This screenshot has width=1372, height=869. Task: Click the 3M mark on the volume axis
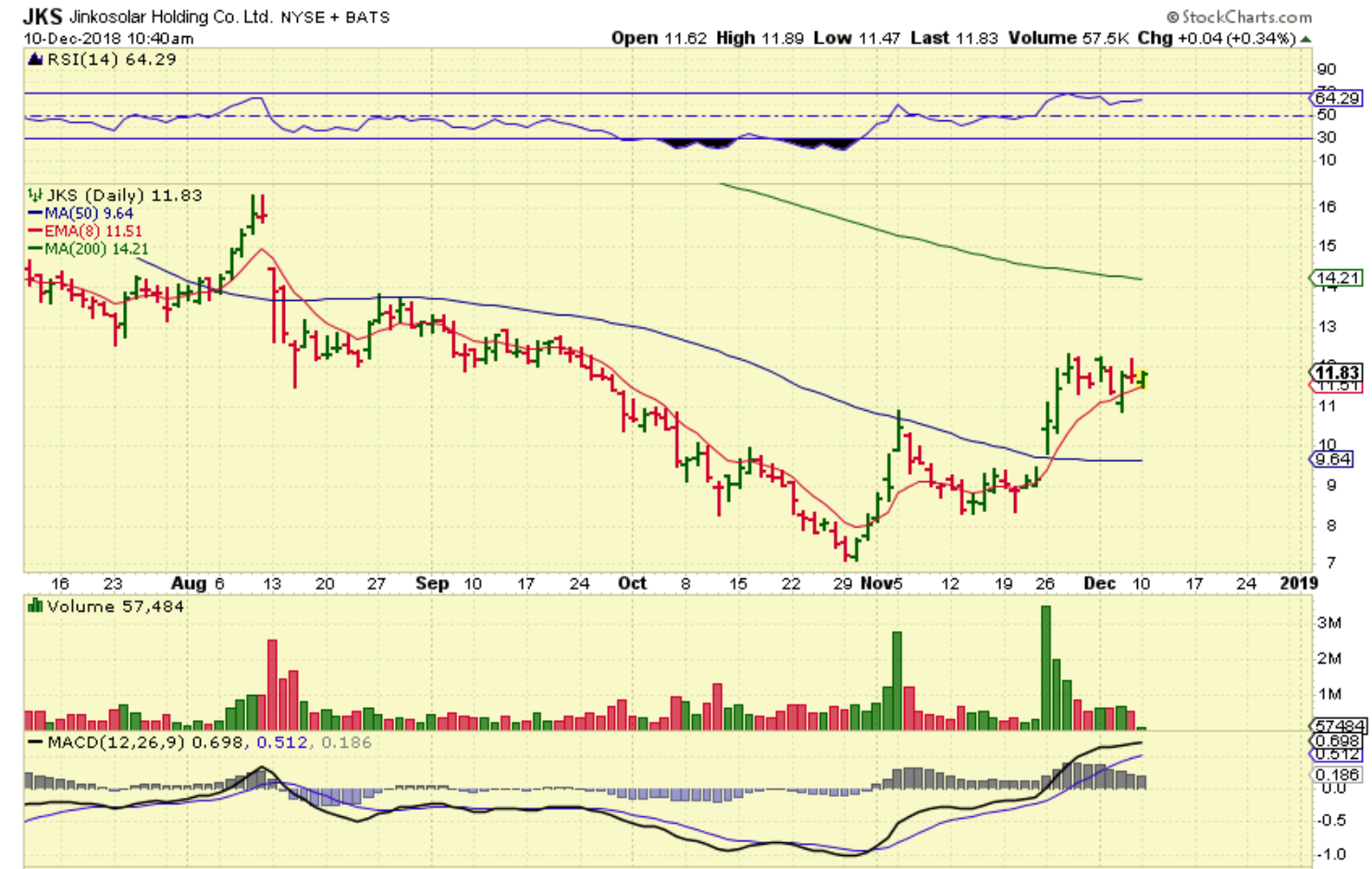pos(1329,623)
